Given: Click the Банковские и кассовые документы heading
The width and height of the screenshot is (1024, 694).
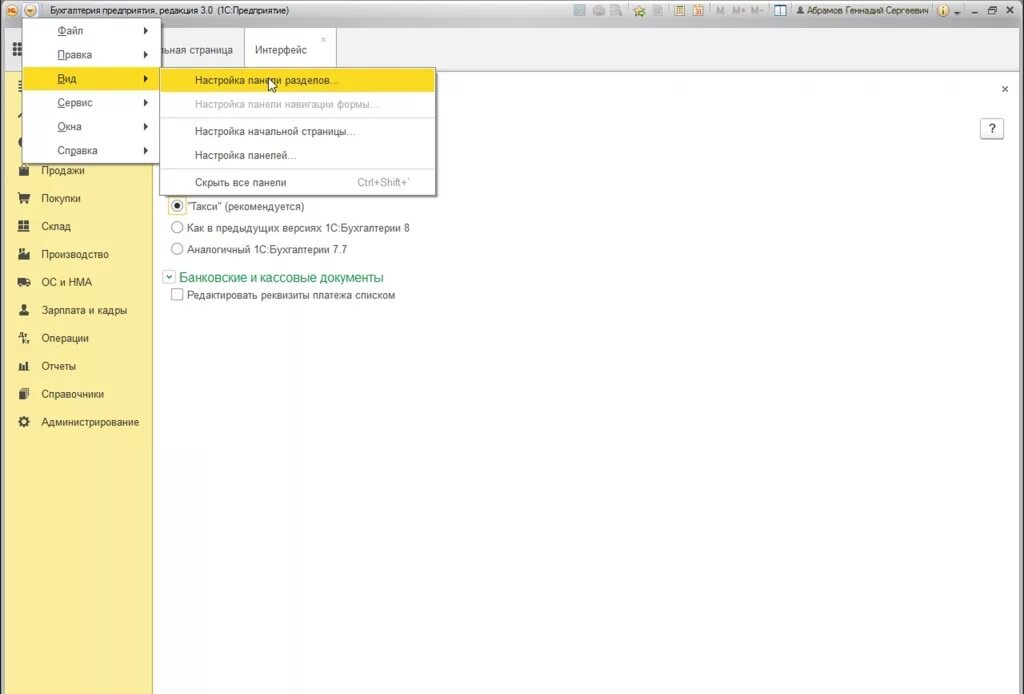Looking at the screenshot, I should pyautogui.click(x=281, y=277).
